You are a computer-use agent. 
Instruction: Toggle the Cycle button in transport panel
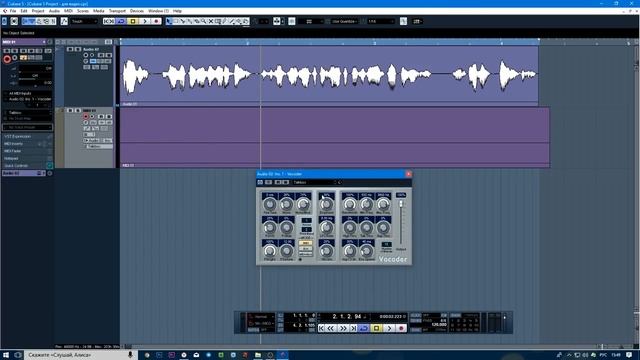[364, 328]
